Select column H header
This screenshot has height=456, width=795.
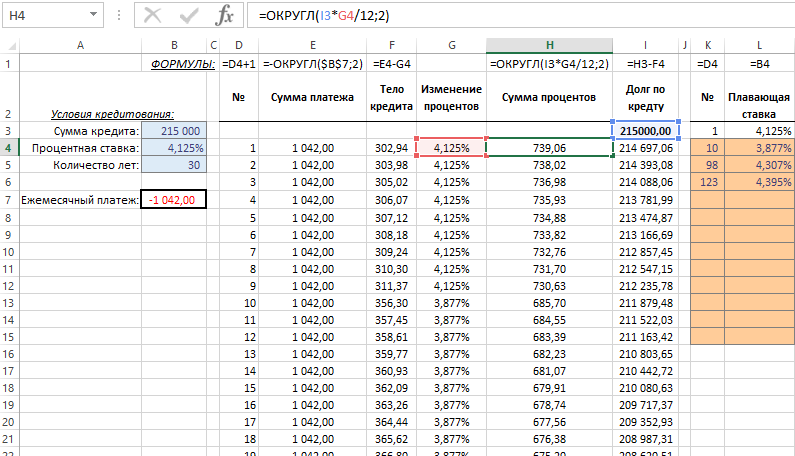coord(549,46)
